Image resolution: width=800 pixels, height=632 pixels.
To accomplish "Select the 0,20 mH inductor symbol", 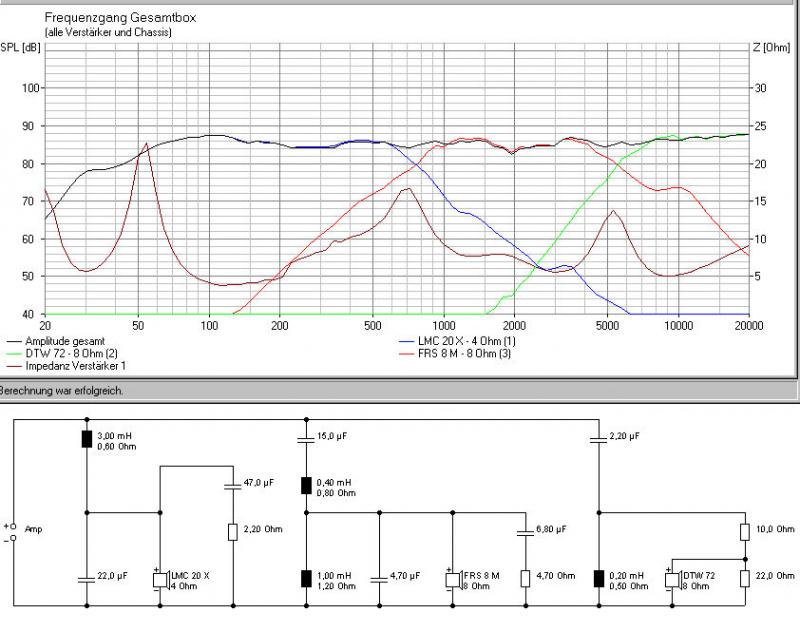I will (x=598, y=579).
